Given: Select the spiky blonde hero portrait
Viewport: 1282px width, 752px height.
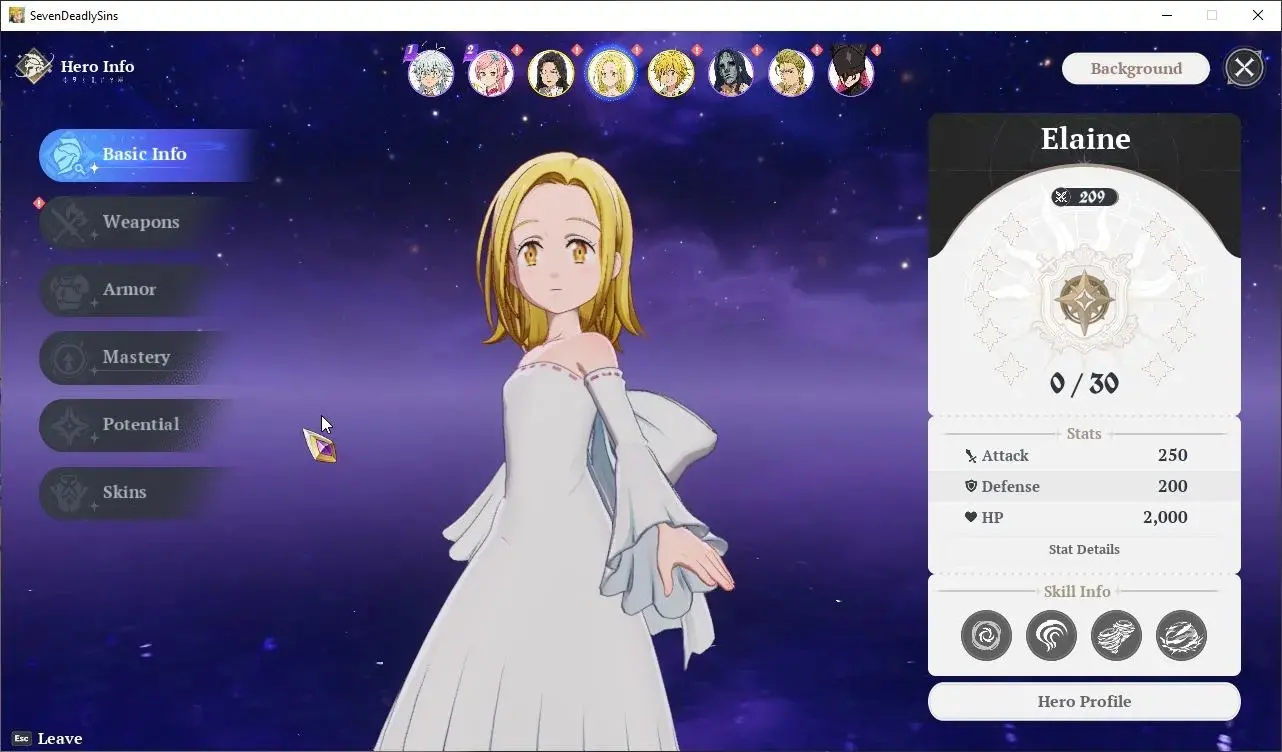Looking at the screenshot, I should 671,73.
